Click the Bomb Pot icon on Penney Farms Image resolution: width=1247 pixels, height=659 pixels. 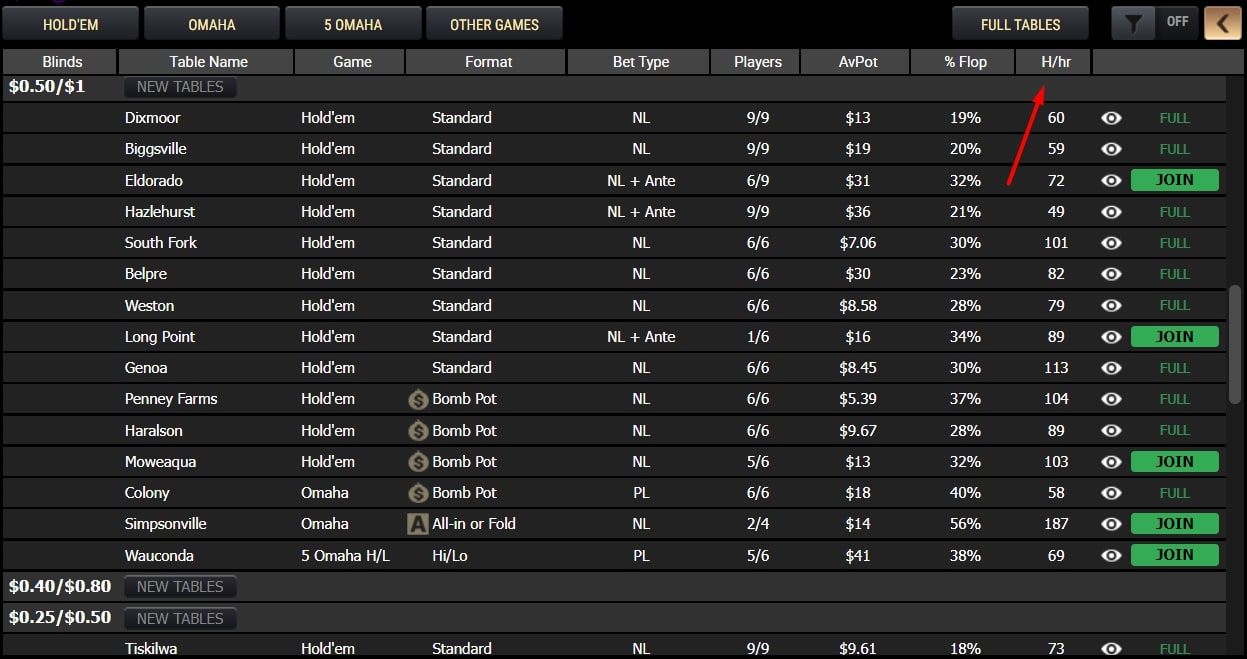418,399
